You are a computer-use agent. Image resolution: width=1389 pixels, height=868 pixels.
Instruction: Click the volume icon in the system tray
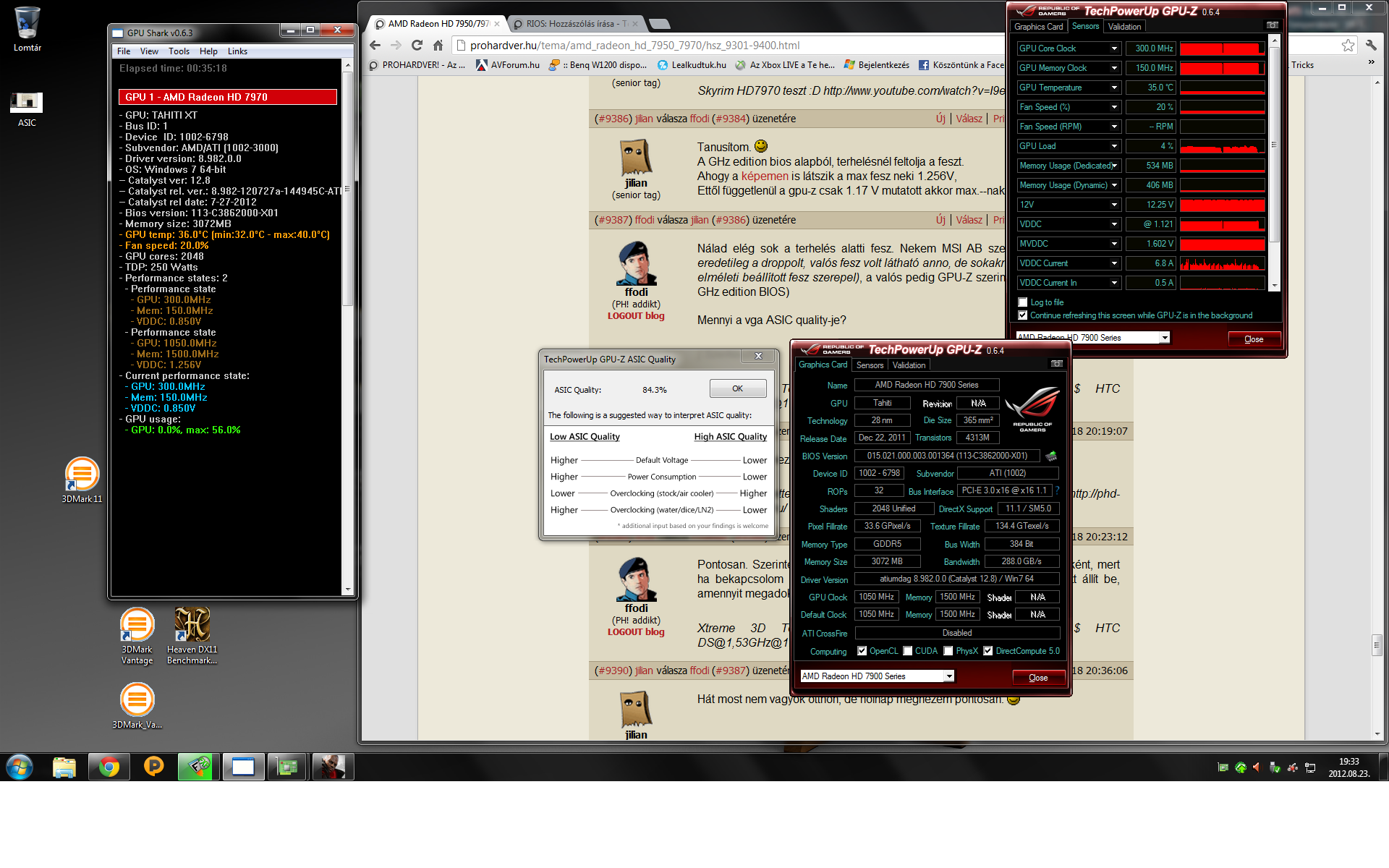[x=1257, y=767]
